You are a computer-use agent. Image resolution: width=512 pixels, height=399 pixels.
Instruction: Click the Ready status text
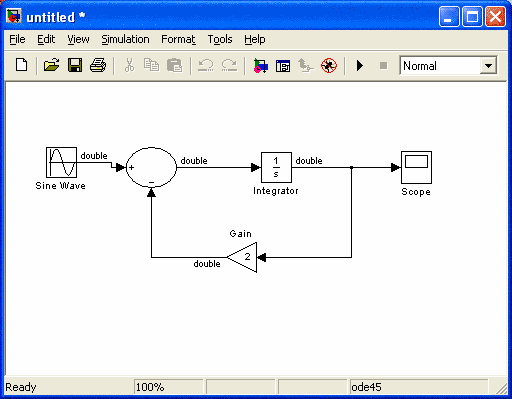point(21,387)
